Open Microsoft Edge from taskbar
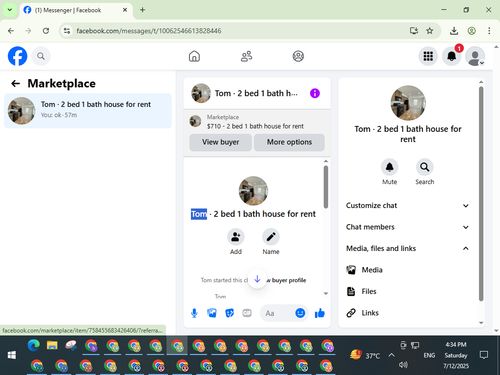Screen dimensions: 500x375 coord(33,345)
